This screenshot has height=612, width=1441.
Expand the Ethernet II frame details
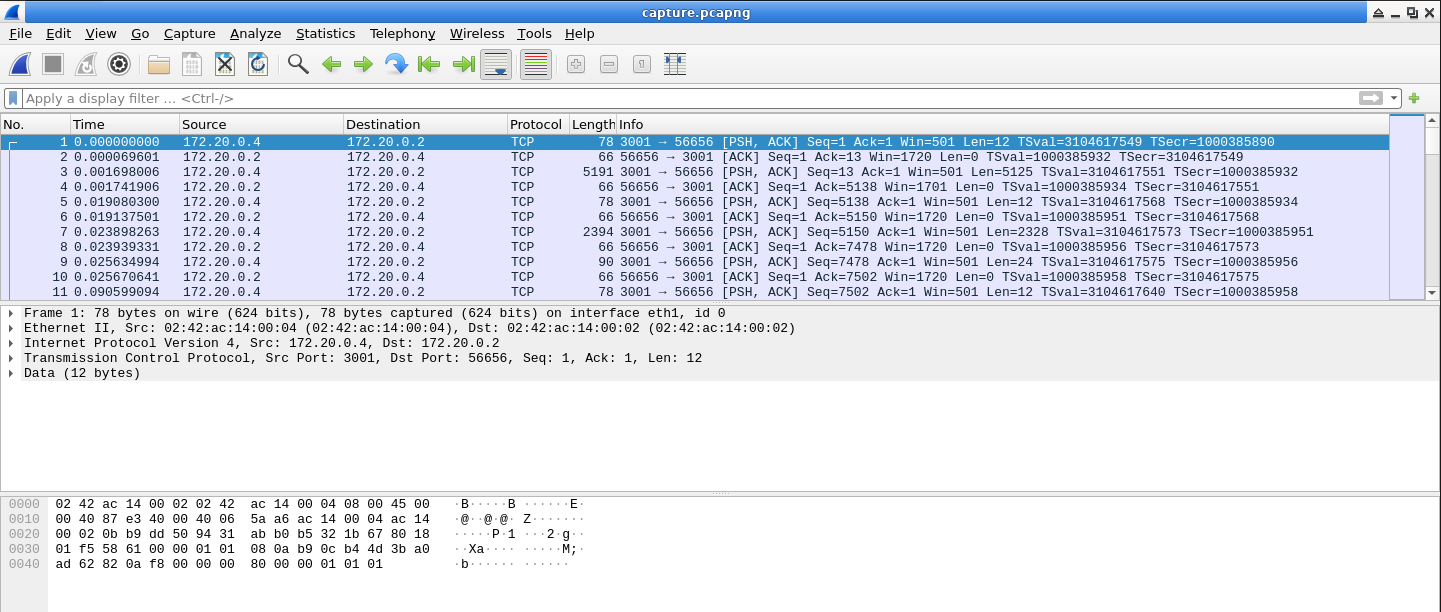pyautogui.click(x=11, y=327)
